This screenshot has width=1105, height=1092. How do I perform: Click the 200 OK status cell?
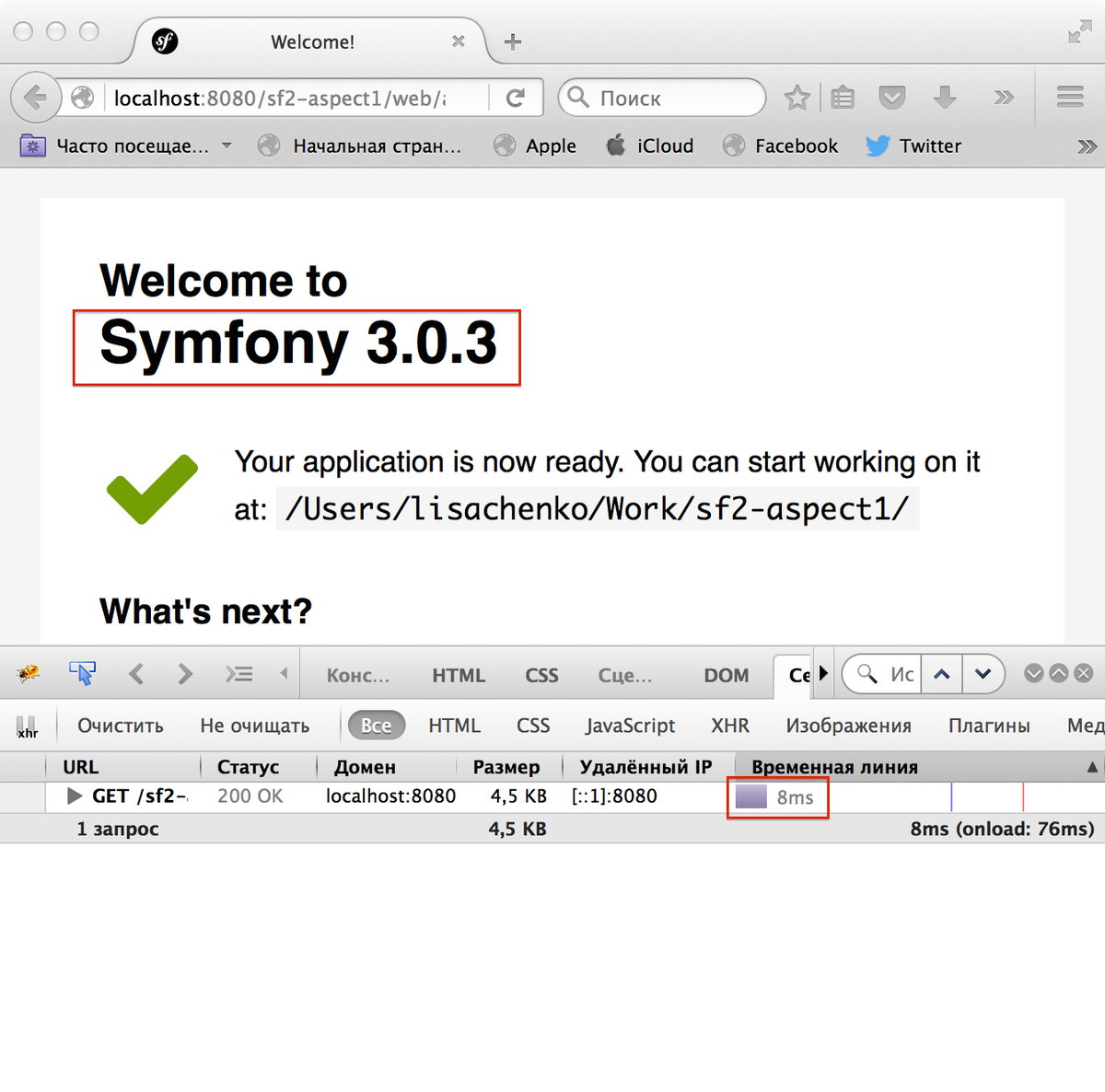(x=250, y=796)
